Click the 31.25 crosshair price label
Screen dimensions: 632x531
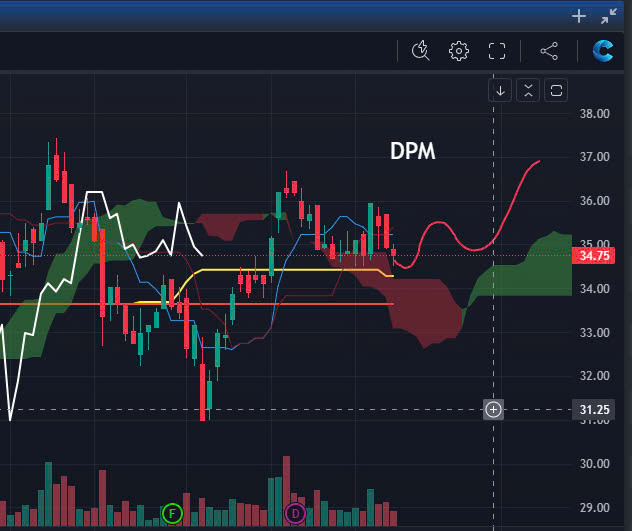click(594, 409)
